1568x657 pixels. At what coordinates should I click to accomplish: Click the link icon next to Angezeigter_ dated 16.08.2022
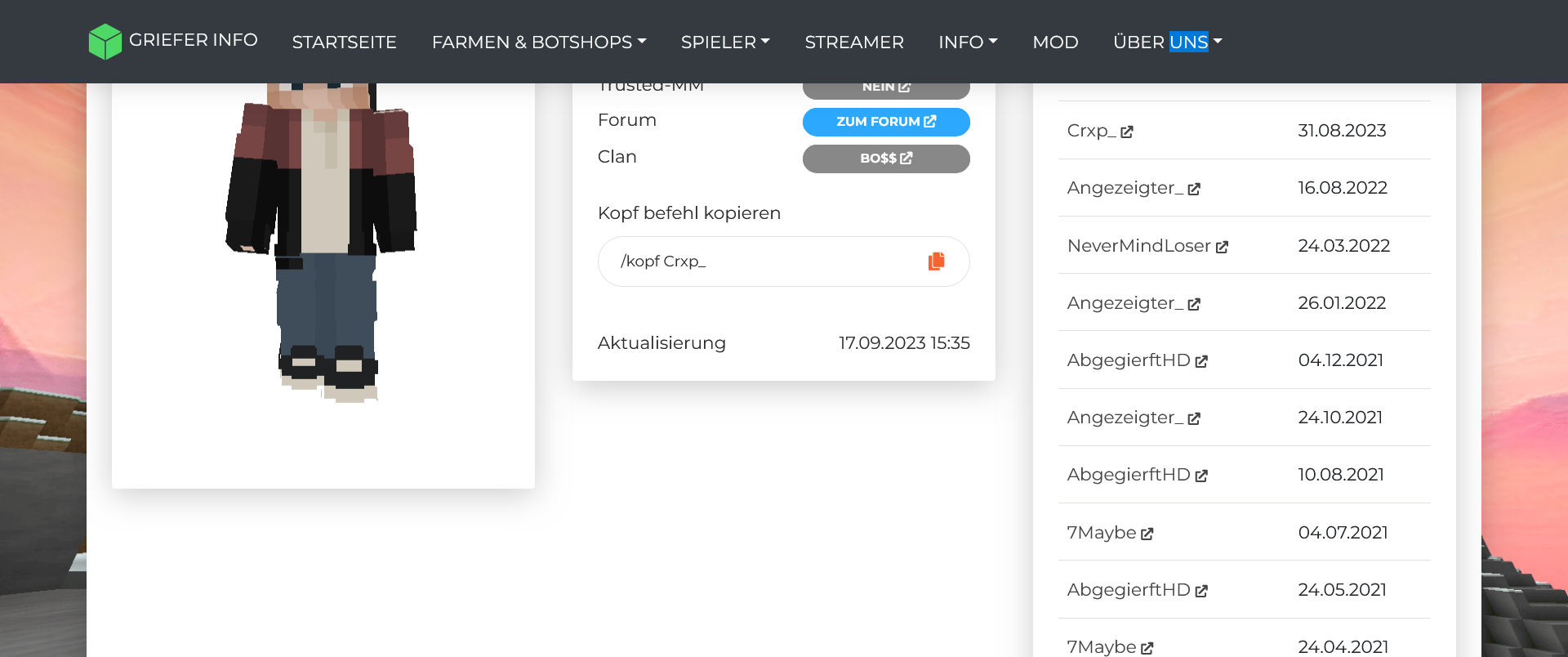point(1193,189)
